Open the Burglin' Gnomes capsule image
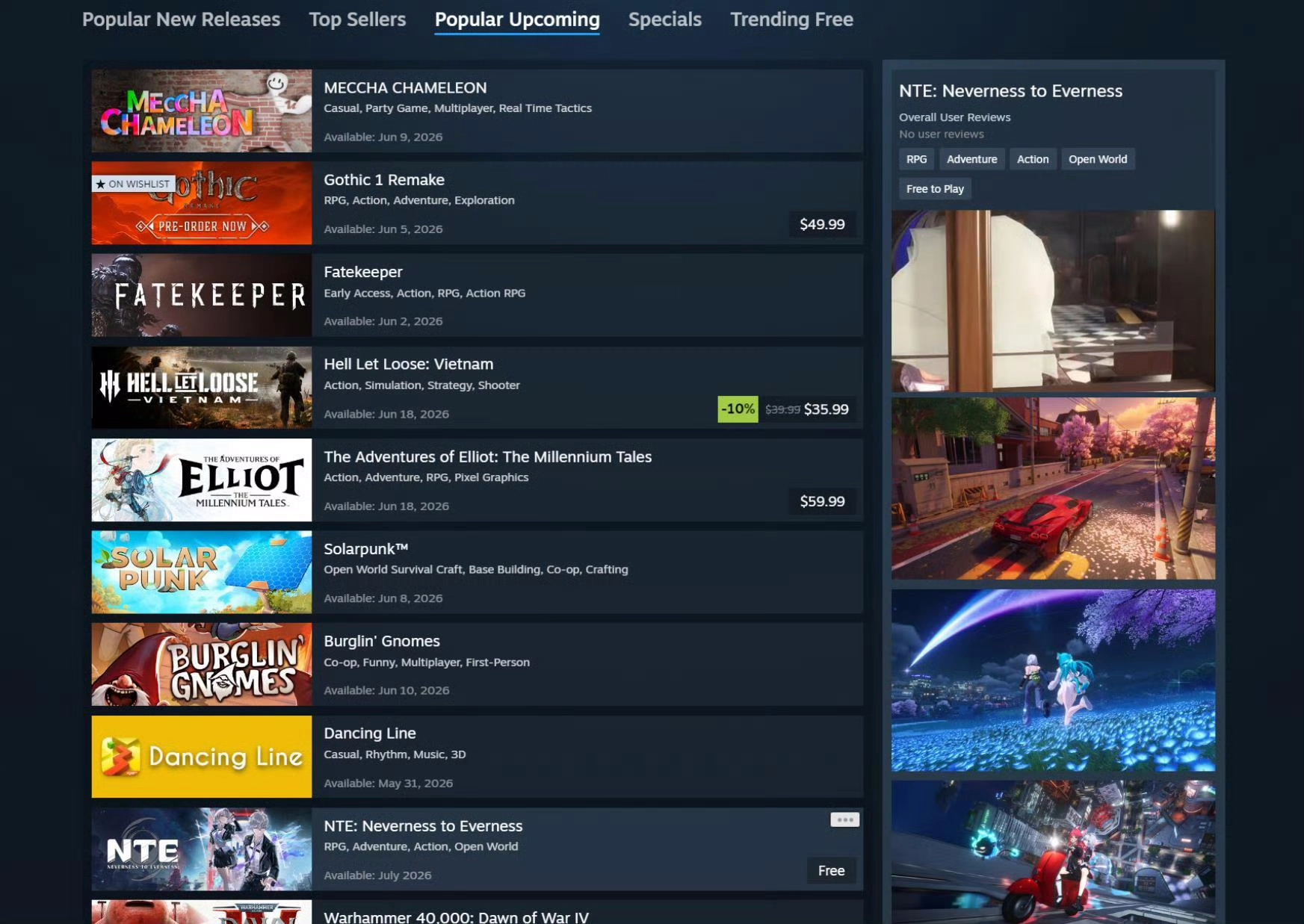This screenshot has width=1304, height=924. (x=202, y=664)
